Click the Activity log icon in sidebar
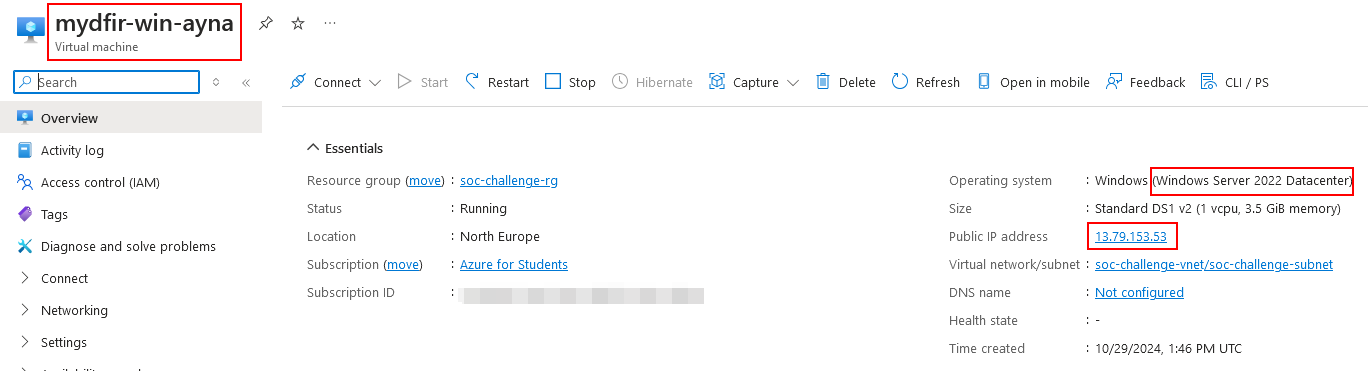The width and height of the screenshot is (1368, 371). click(x=25, y=150)
